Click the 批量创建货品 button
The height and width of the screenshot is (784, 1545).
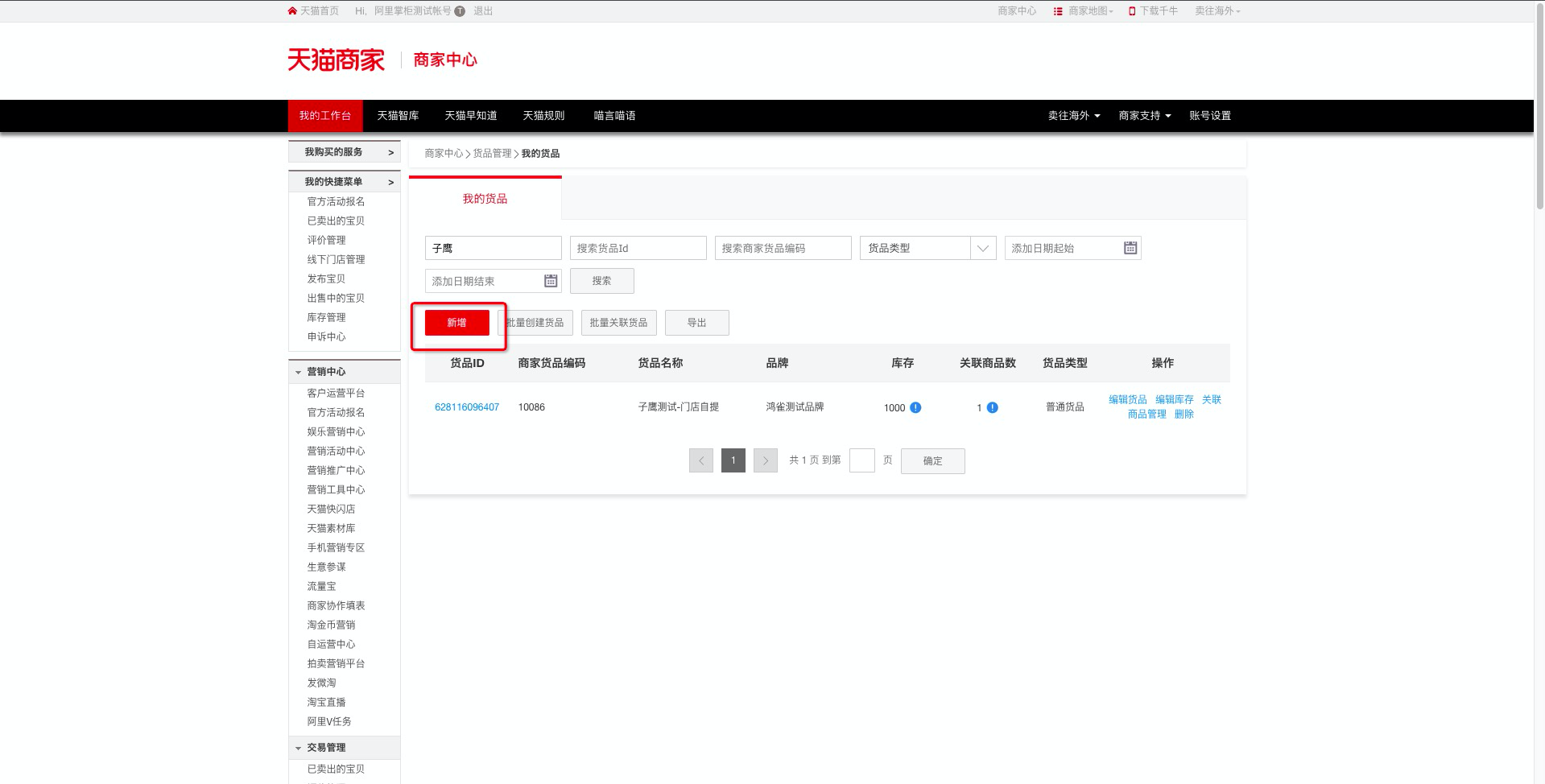pos(535,323)
